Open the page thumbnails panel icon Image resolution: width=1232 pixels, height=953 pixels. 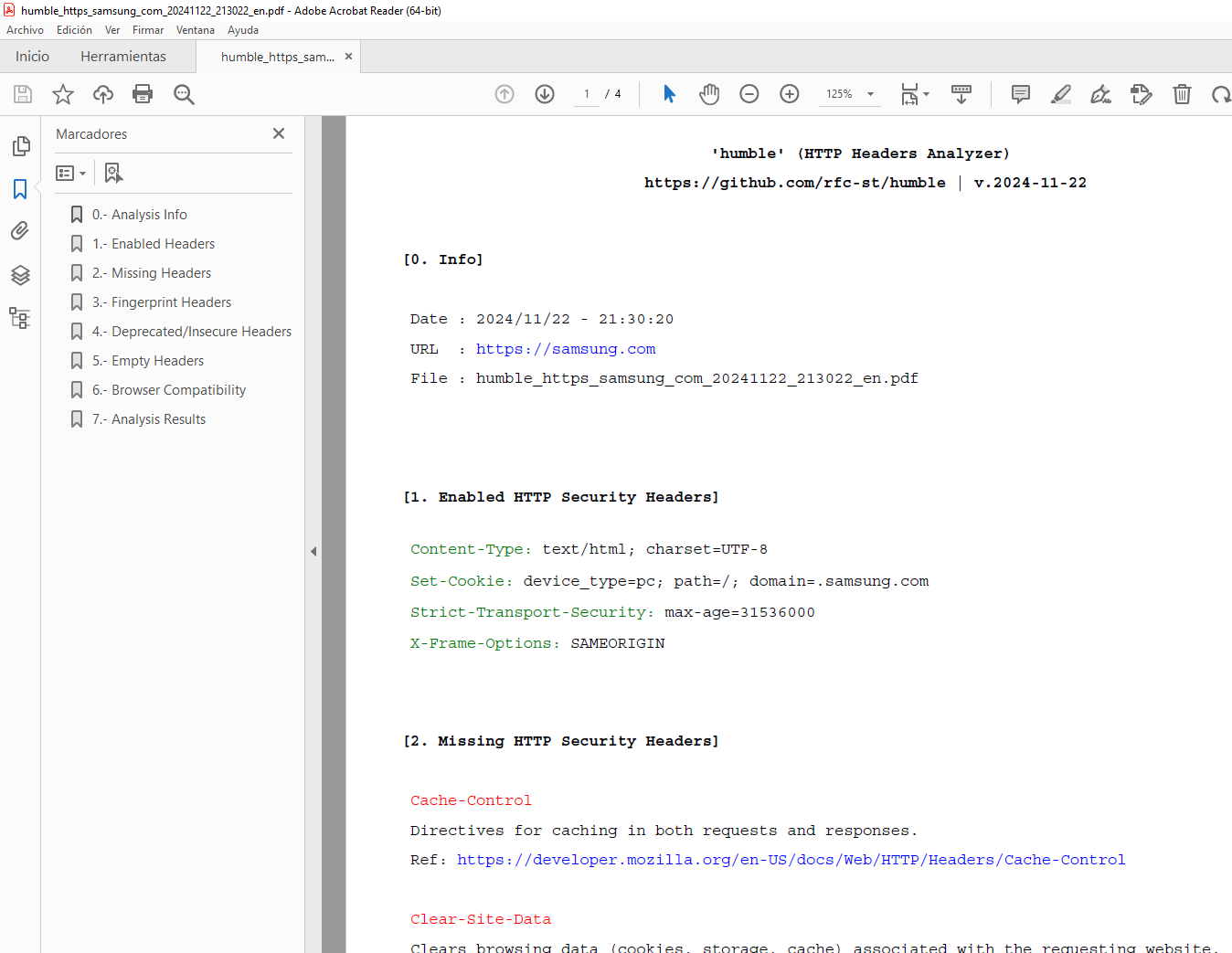[20, 146]
